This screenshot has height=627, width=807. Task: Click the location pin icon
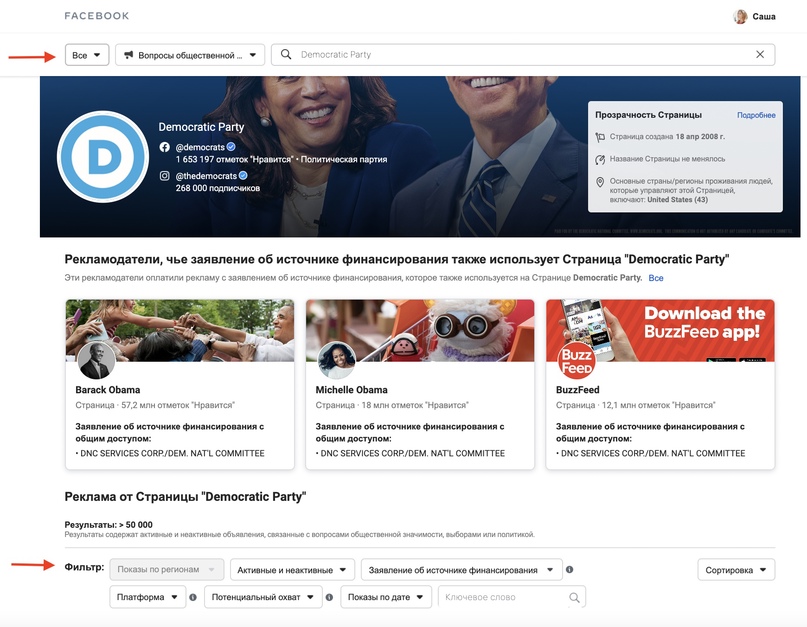pyautogui.click(x=600, y=182)
